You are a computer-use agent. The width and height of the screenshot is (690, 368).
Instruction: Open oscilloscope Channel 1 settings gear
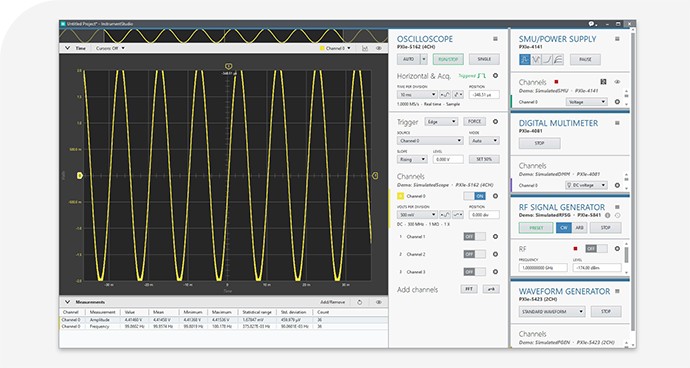[x=495, y=236]
